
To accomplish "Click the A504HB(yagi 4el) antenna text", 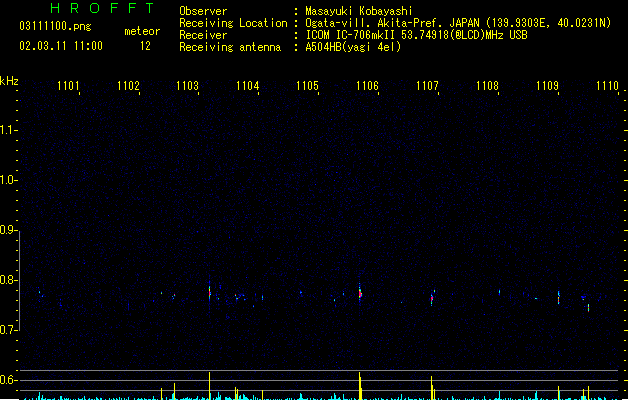I will point(353,47).
